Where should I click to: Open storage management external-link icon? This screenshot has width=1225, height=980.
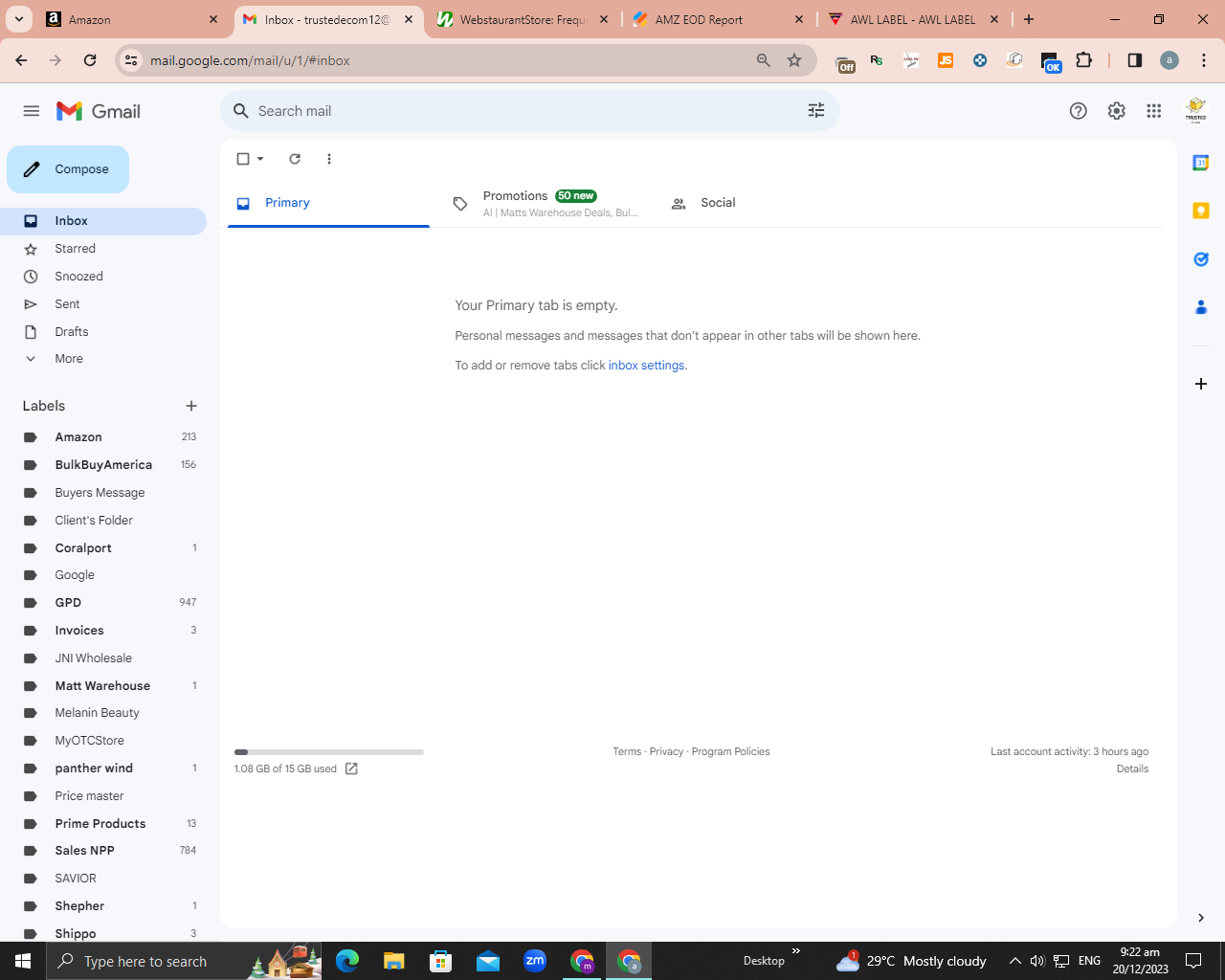click(x=351, y=769)
